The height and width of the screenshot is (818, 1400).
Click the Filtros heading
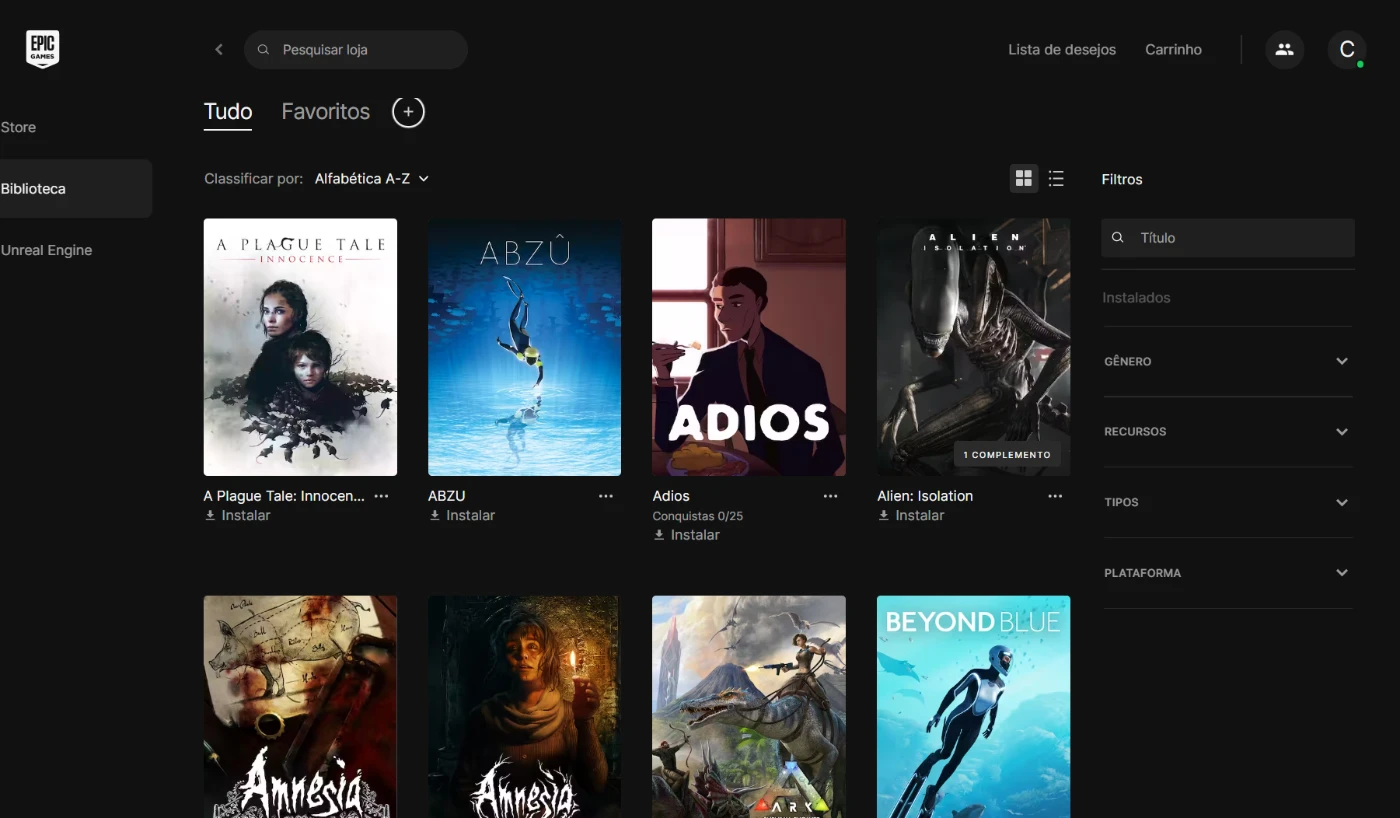1122,179
